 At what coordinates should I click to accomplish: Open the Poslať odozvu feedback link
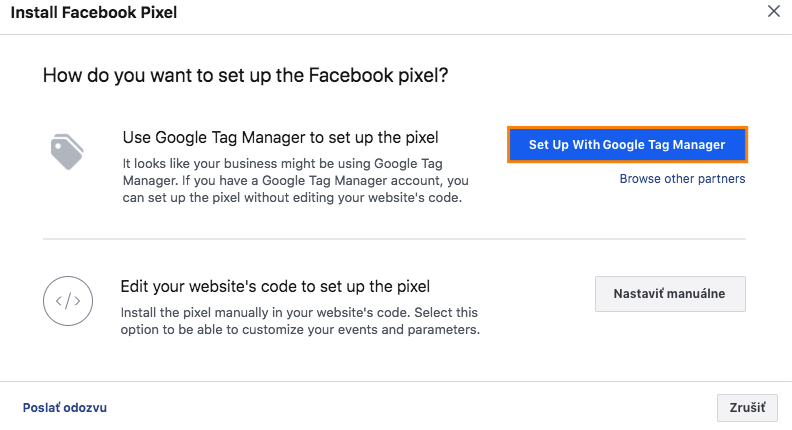pyautogui.click(x=64, y=408)
